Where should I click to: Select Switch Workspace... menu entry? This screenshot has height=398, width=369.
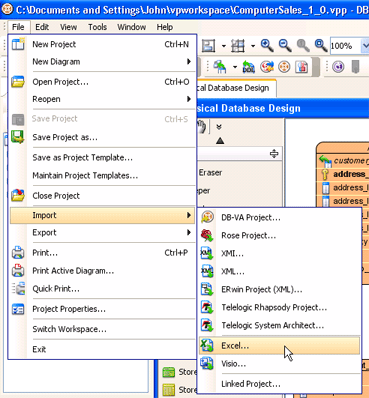103,329
